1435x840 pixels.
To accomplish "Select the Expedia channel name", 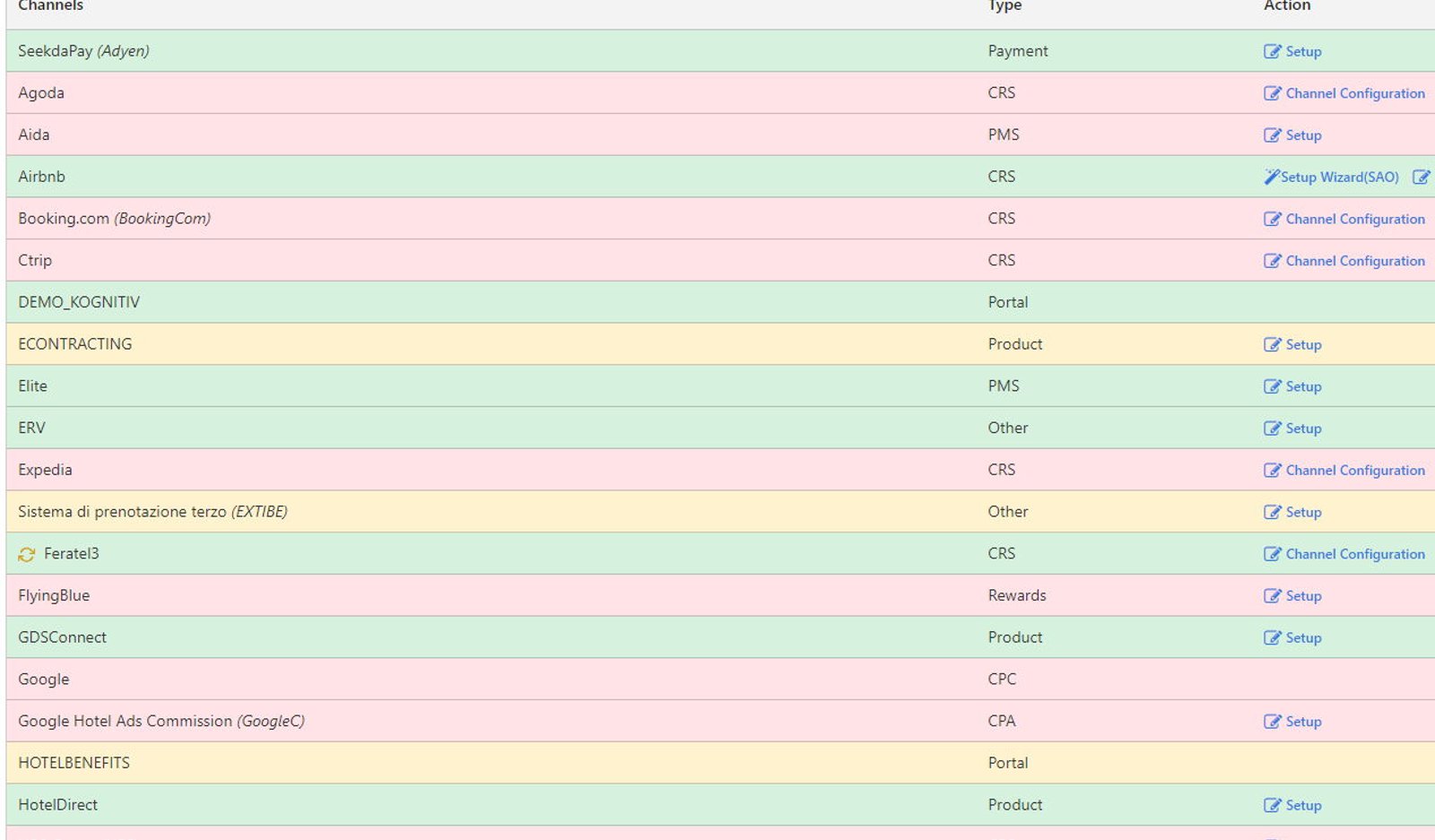I will (x=45, y=470).
